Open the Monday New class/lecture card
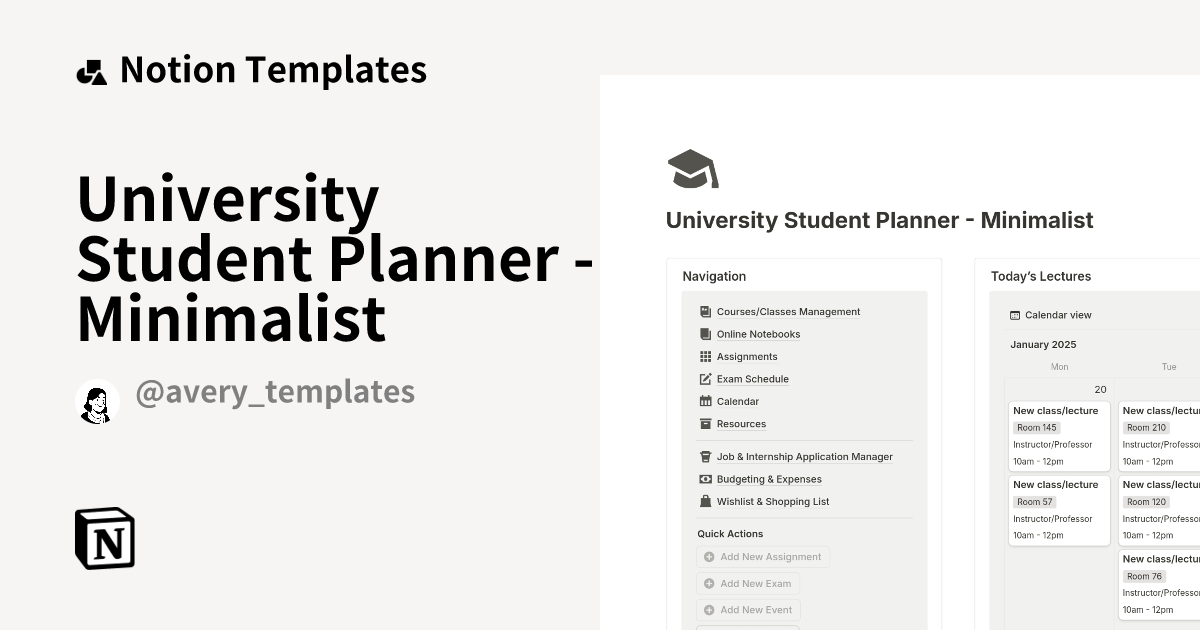This screenshot has height=630, width=1200. [1058, 434]
